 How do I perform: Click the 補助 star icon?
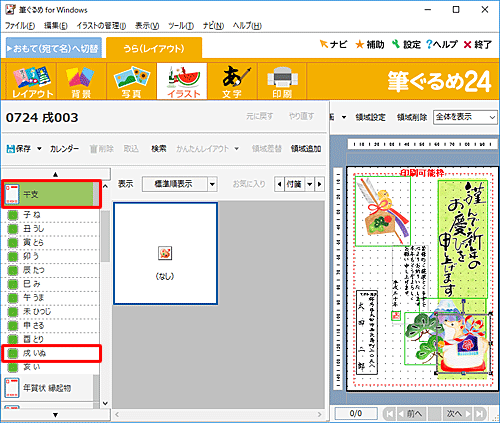[360, 44]
